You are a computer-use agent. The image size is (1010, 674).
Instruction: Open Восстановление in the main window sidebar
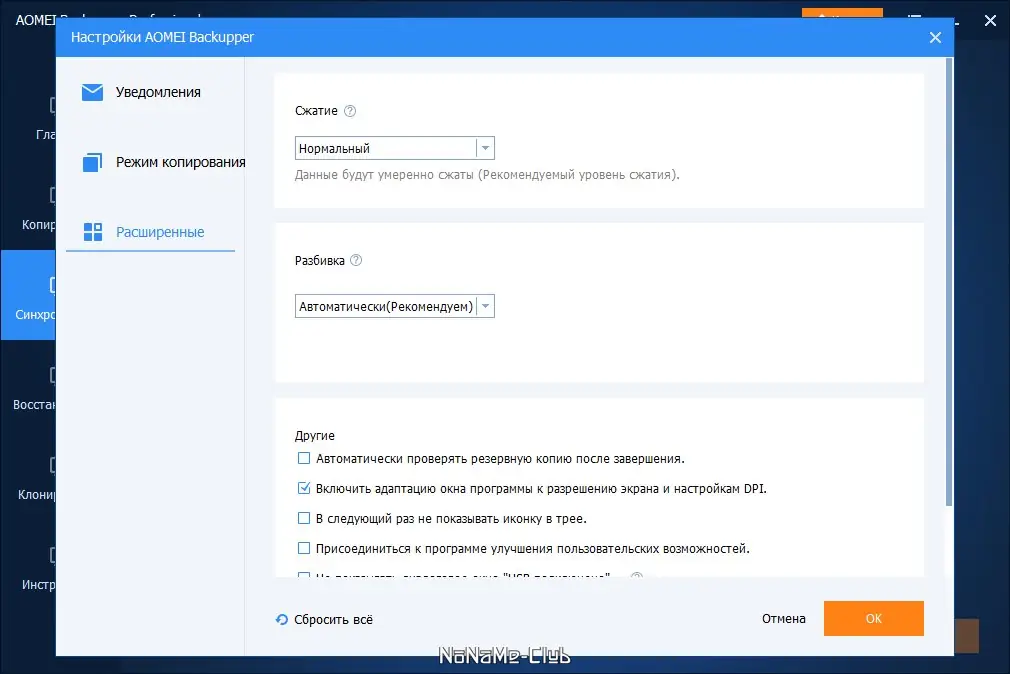28,388
